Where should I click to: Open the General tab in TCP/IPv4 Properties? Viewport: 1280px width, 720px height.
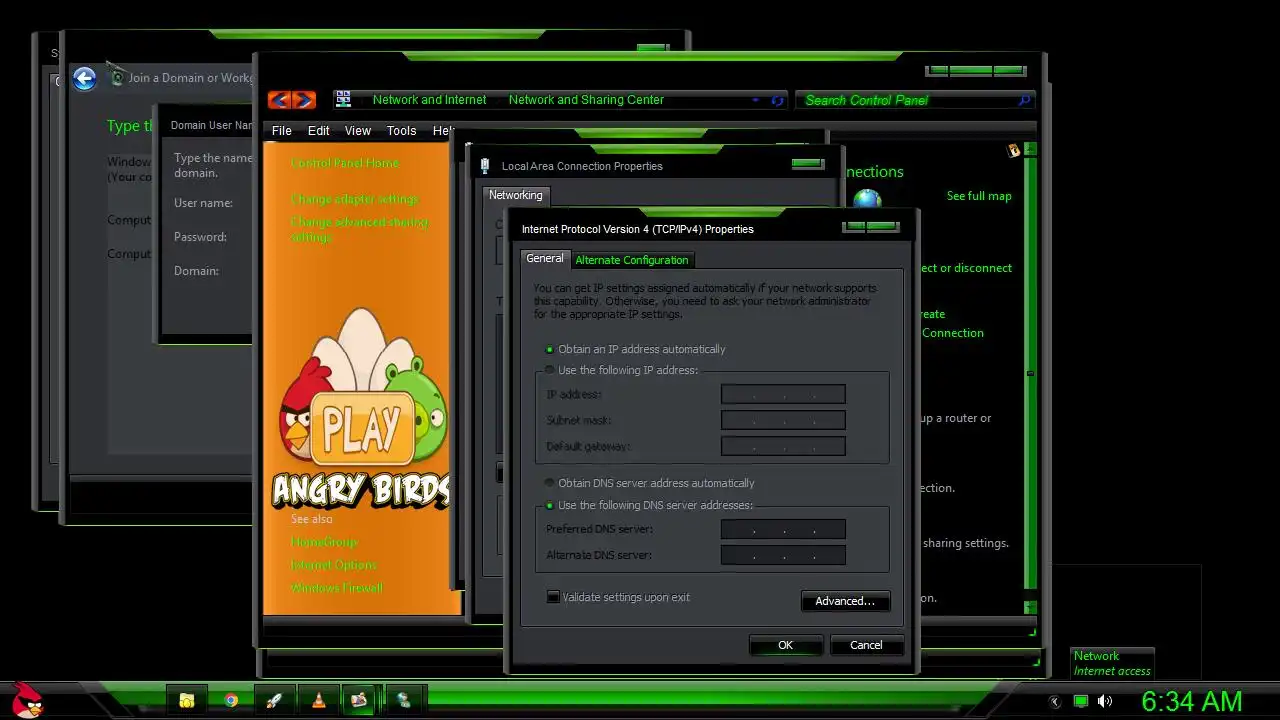[x=545, y=258]
